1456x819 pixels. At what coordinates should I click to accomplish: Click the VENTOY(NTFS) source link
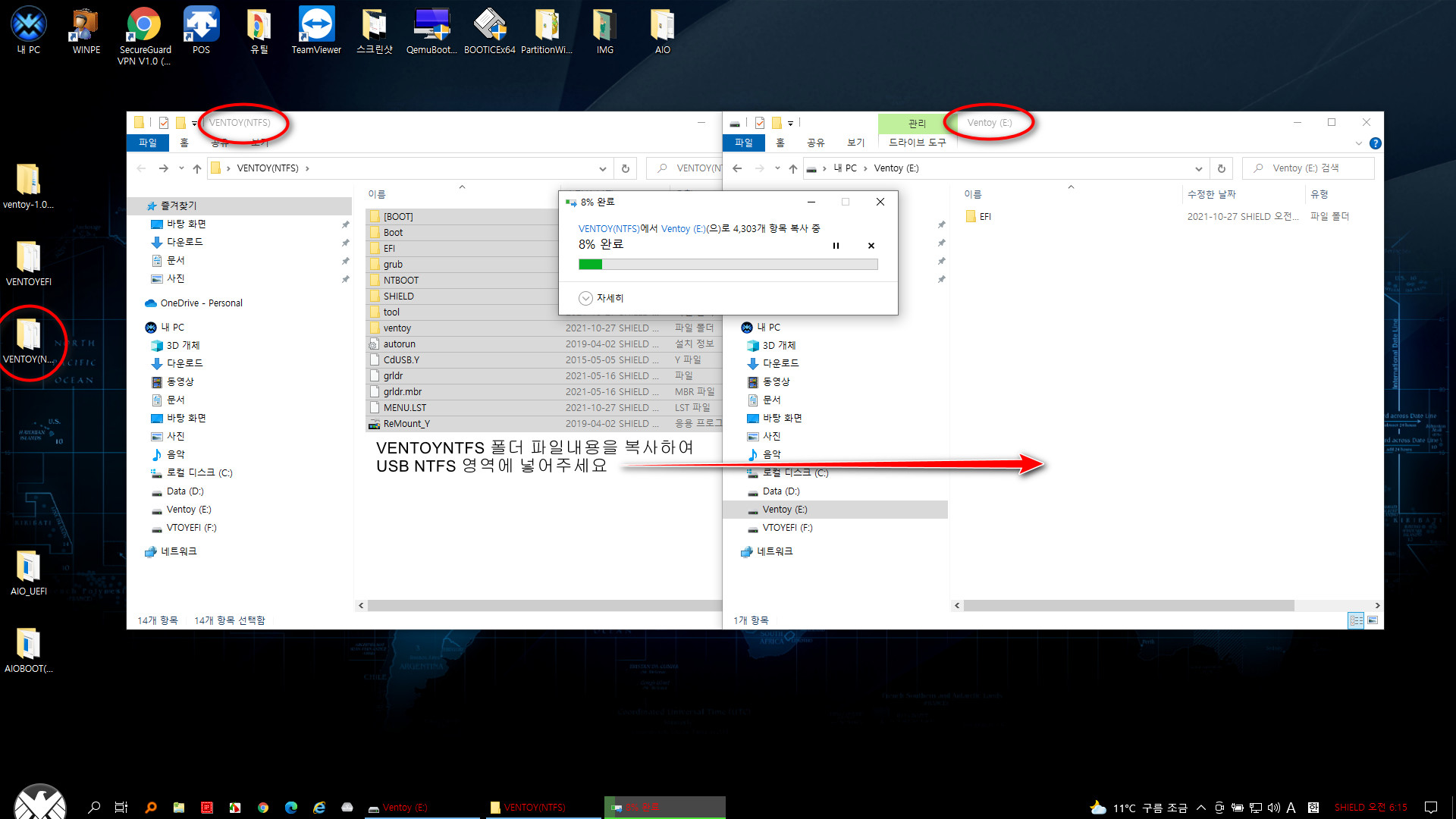609,228
